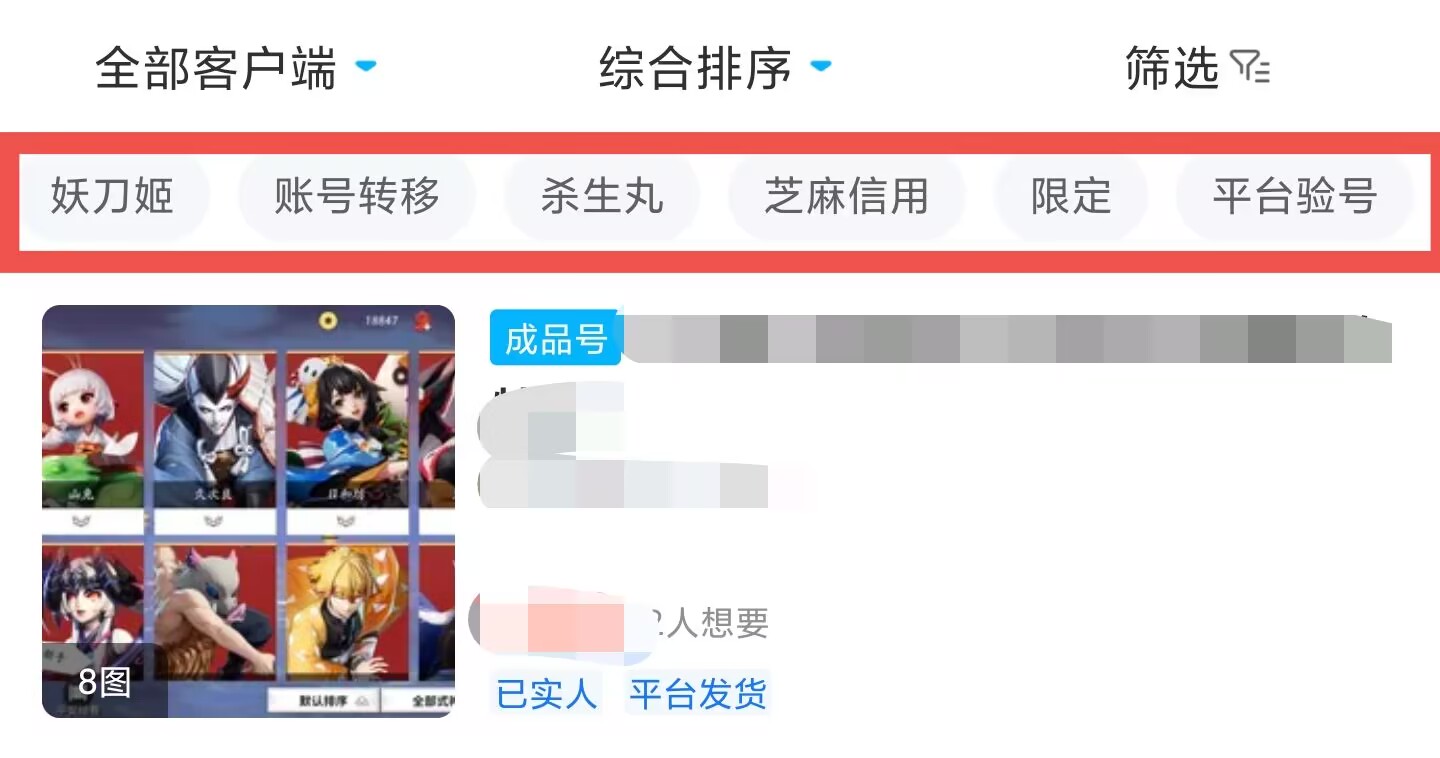Select the 妖刀姬 tag chip

pos(112,195)
